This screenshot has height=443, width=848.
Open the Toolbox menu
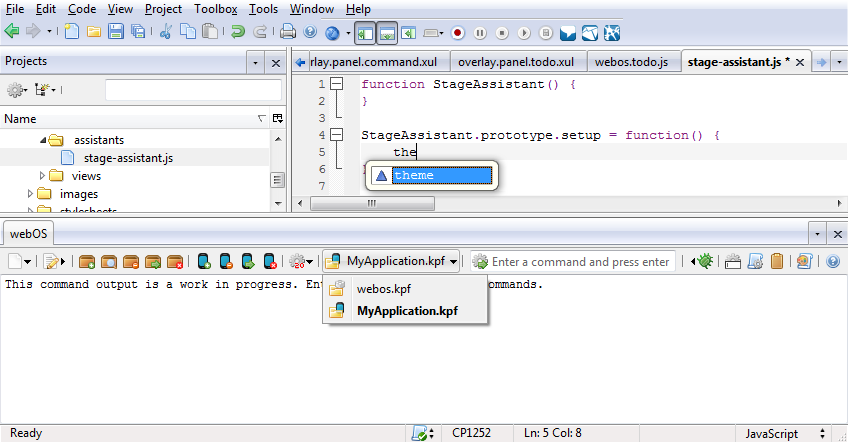coord(215,9)
